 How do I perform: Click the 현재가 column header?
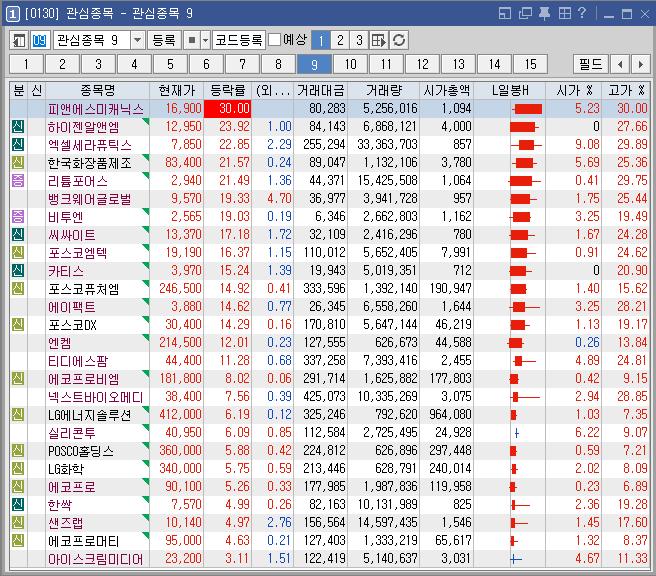177,90
